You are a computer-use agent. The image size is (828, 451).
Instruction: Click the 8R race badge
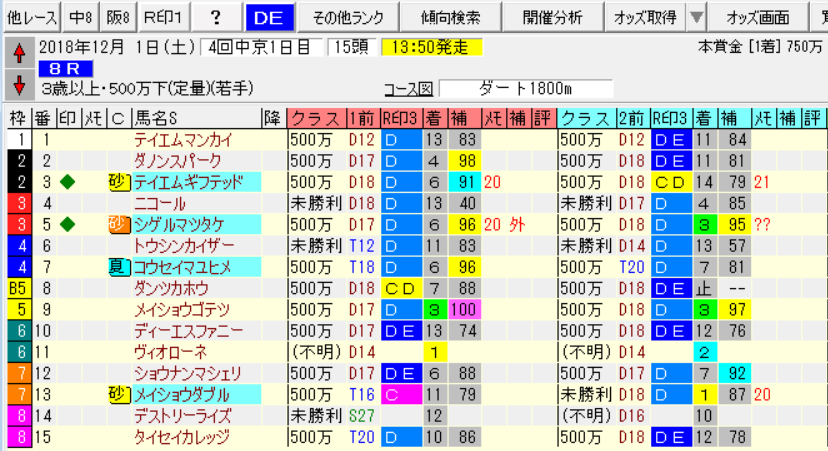(x=65, y=68)
